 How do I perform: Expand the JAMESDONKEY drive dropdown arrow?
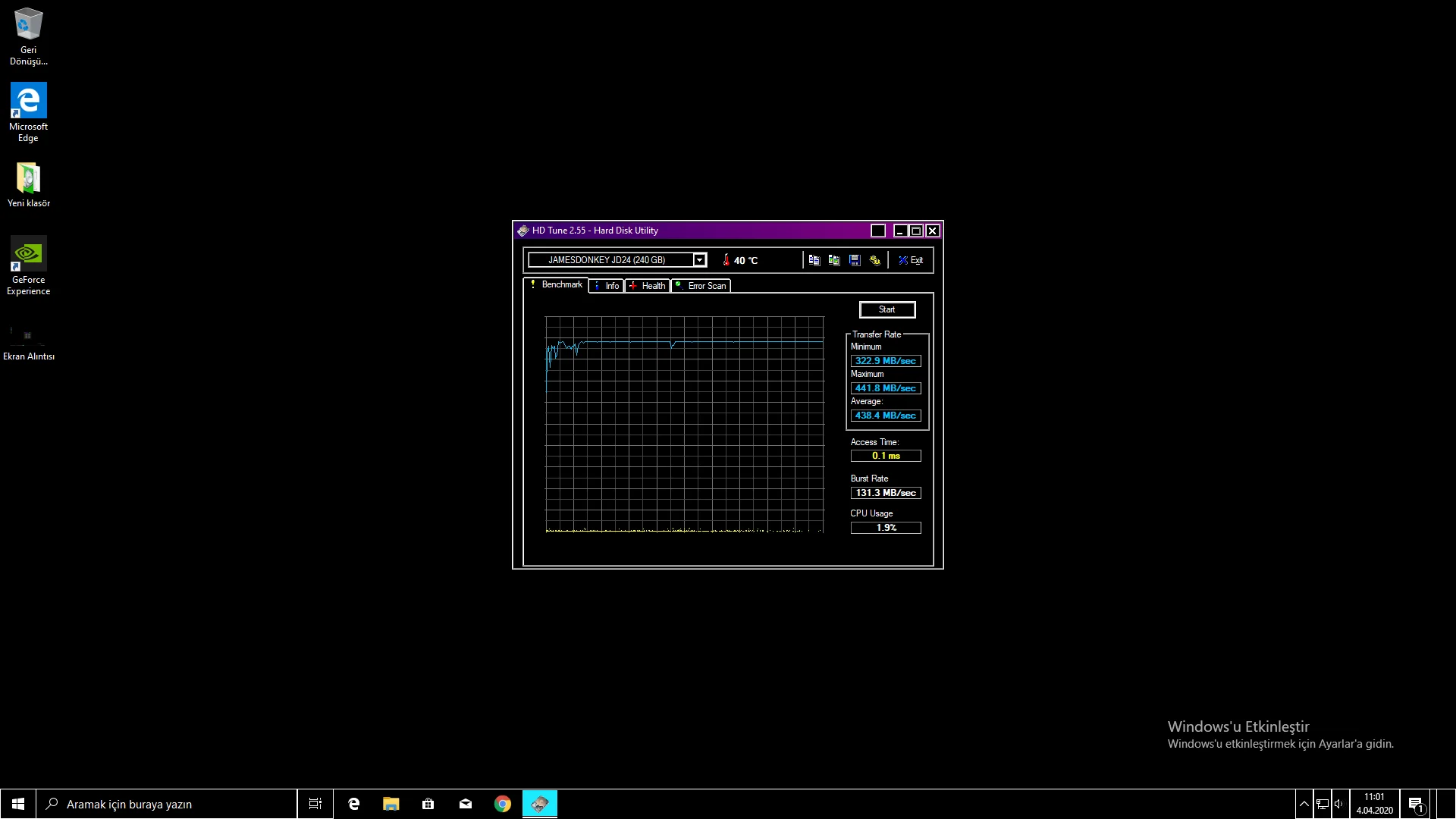[700, 260]
